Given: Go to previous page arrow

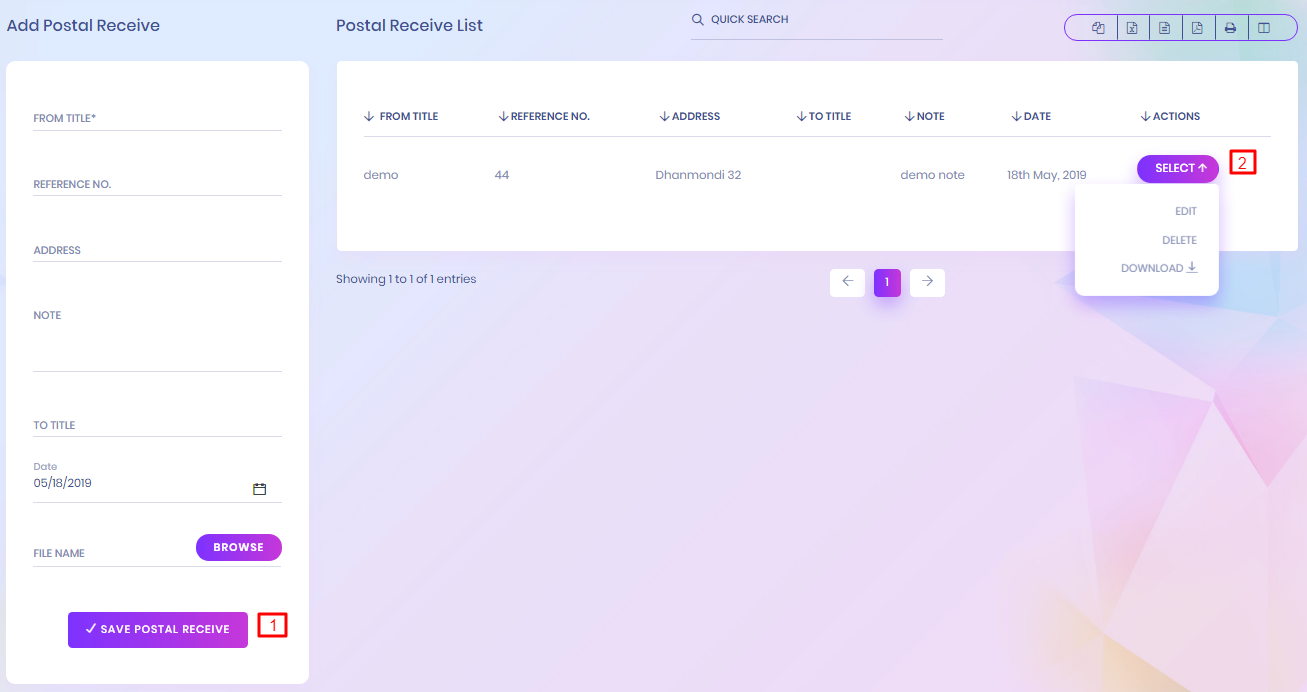Looking at the screenshot, I should tap(847, 282).
